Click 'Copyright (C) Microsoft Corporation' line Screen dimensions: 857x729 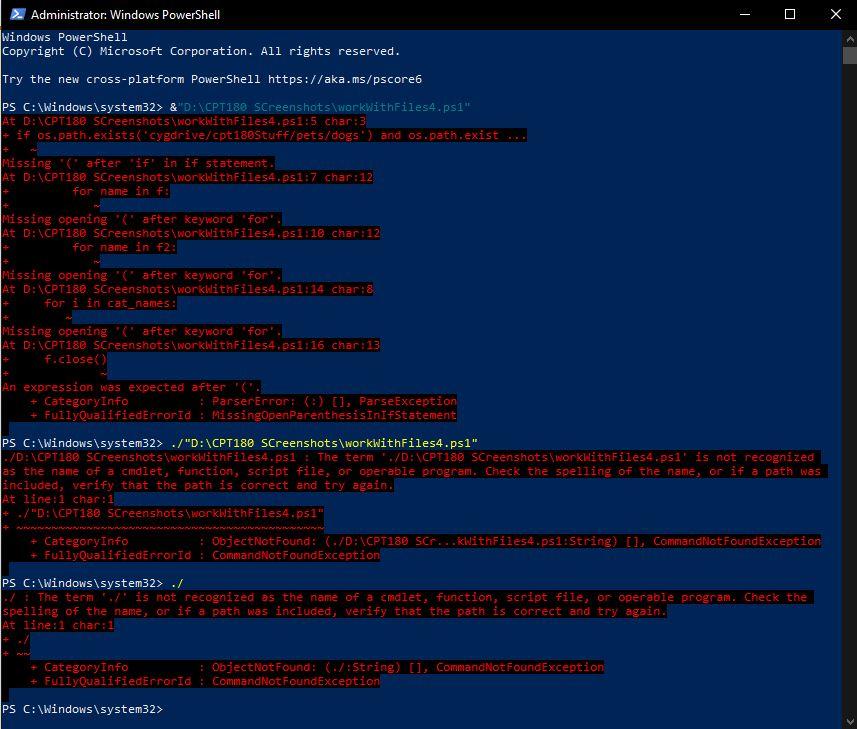pyautogui.click(x=201, y=51)
